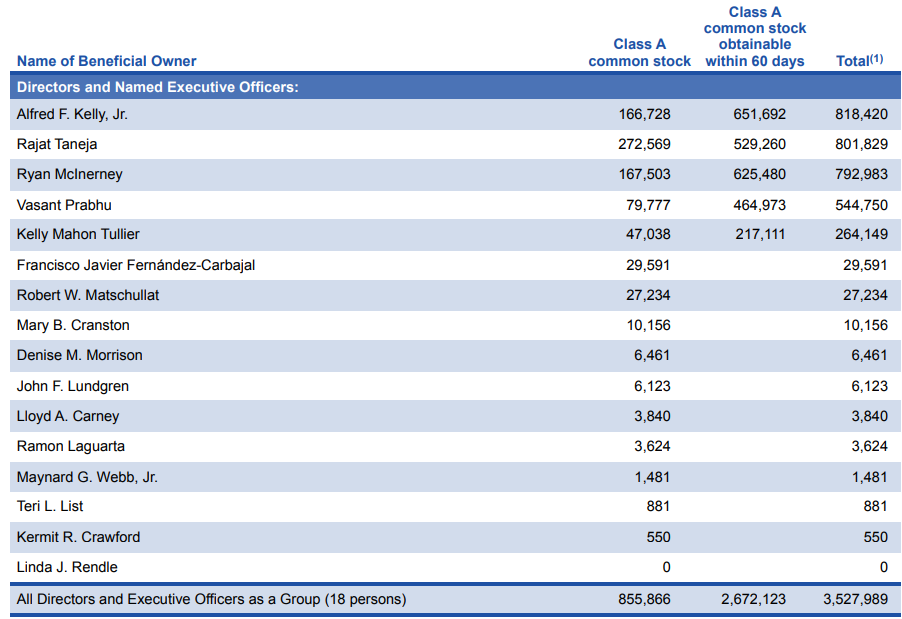The width and height of the screenshot is (902, 619).
Task: Click value 47,038 in Kelly Mahon Tullier row
Action: click(x=648, y=234)
